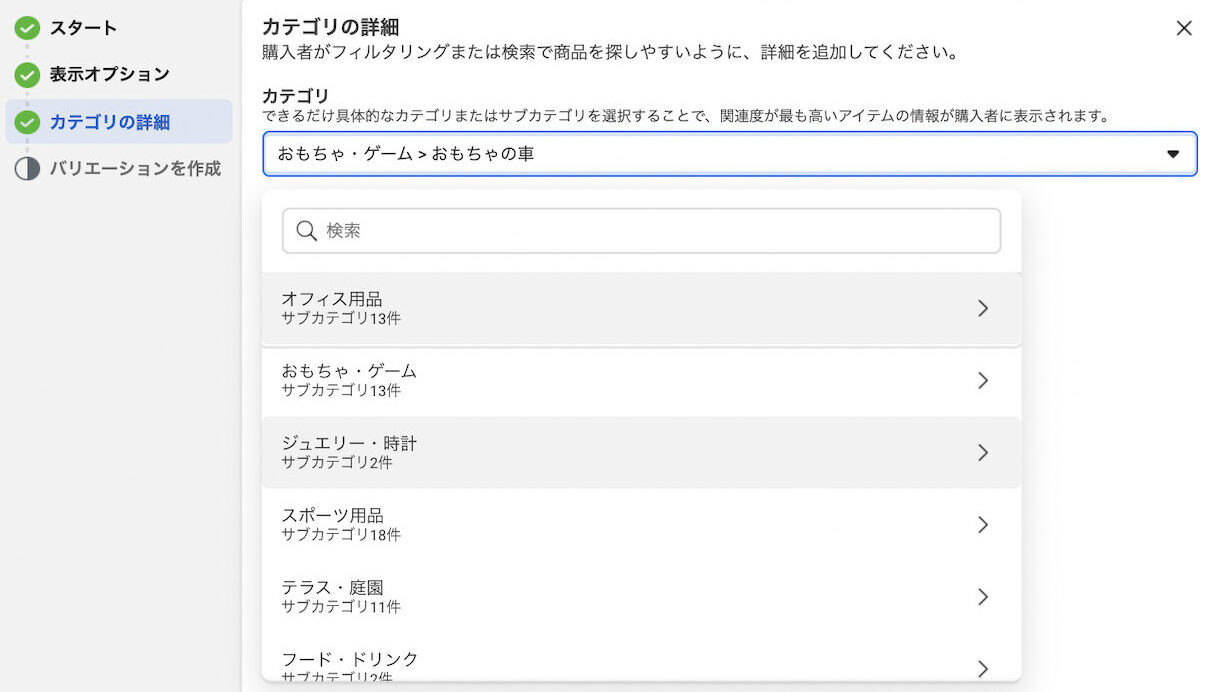Screen dimensions: 1210x692
Task: Open the バリエーションを作成 step
Action: pyautogui.click(x=135, y=168)
